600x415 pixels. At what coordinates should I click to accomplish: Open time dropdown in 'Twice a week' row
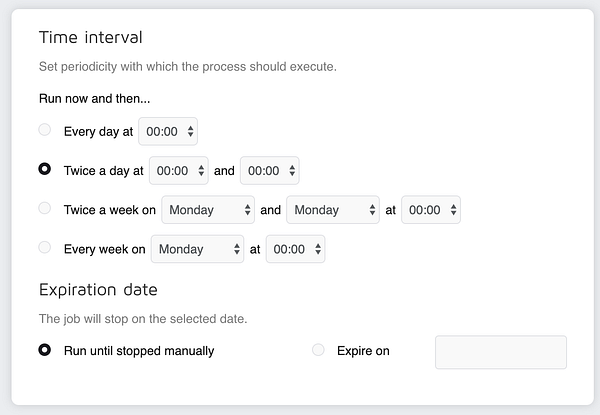tap(431, 210)
